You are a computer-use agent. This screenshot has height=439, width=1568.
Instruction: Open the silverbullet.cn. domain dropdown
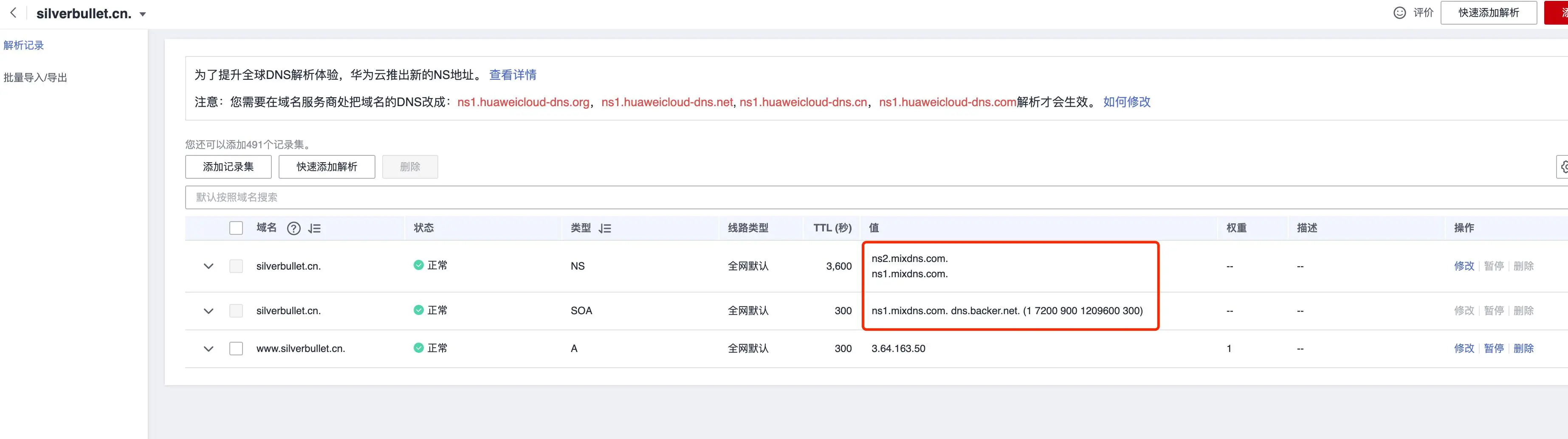(x=142, y=14)
